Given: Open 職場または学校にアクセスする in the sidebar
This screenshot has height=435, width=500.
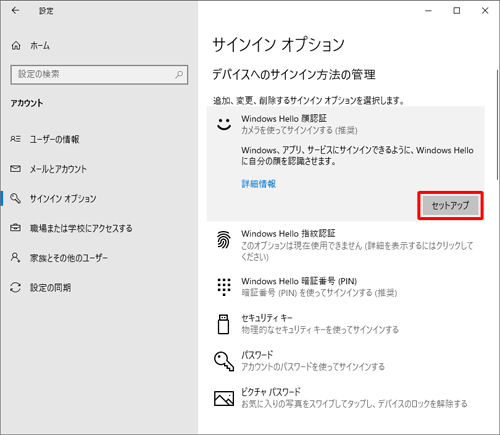Looking at the screenshot, I should (x=81, y=228).
